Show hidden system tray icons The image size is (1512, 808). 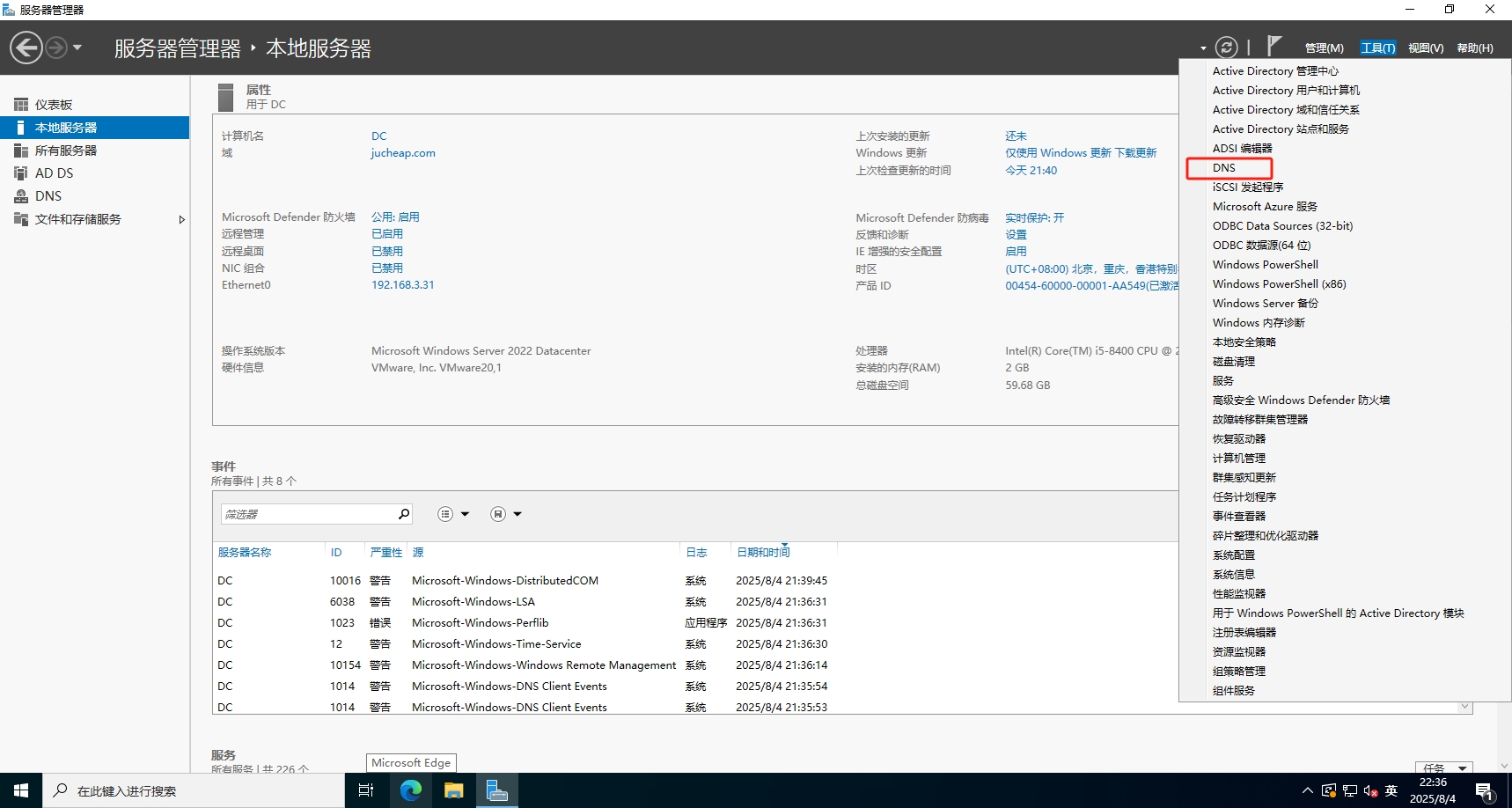[1308, 790]
